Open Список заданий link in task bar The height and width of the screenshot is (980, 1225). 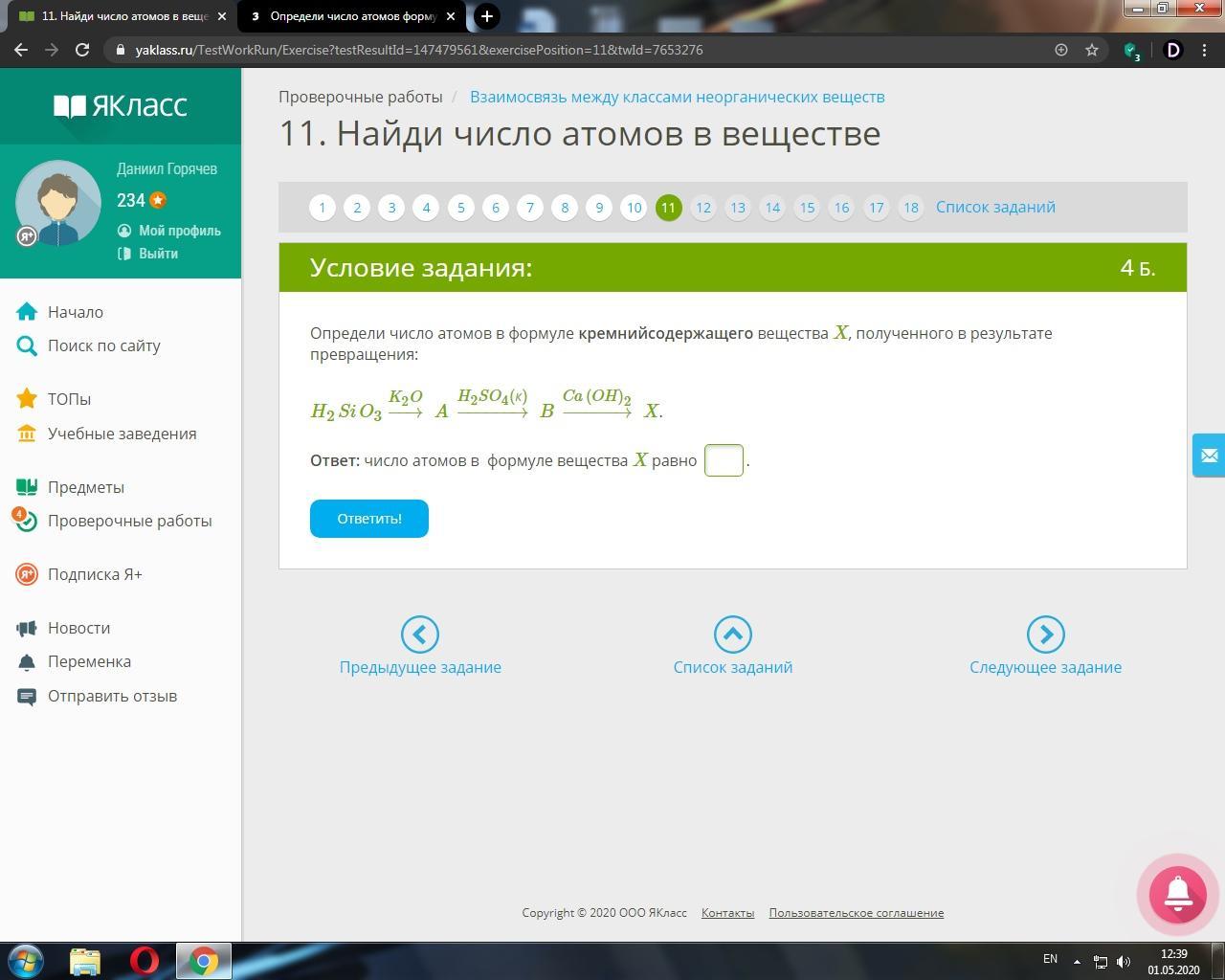995,207
